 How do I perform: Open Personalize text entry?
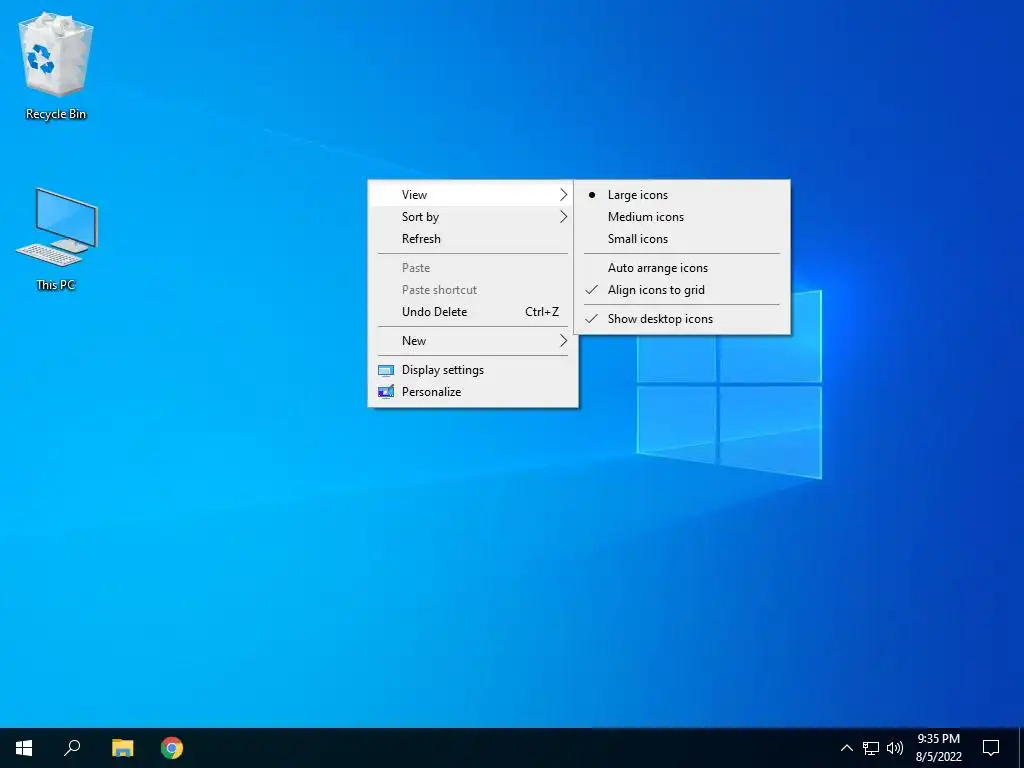[432, 392]
